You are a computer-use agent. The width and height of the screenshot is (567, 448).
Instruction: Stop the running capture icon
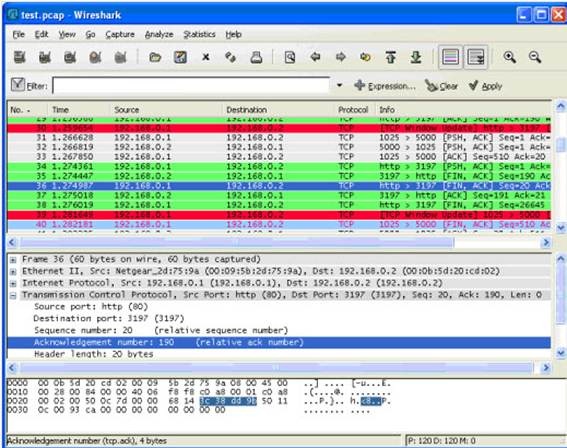click(x=95, y=57)
